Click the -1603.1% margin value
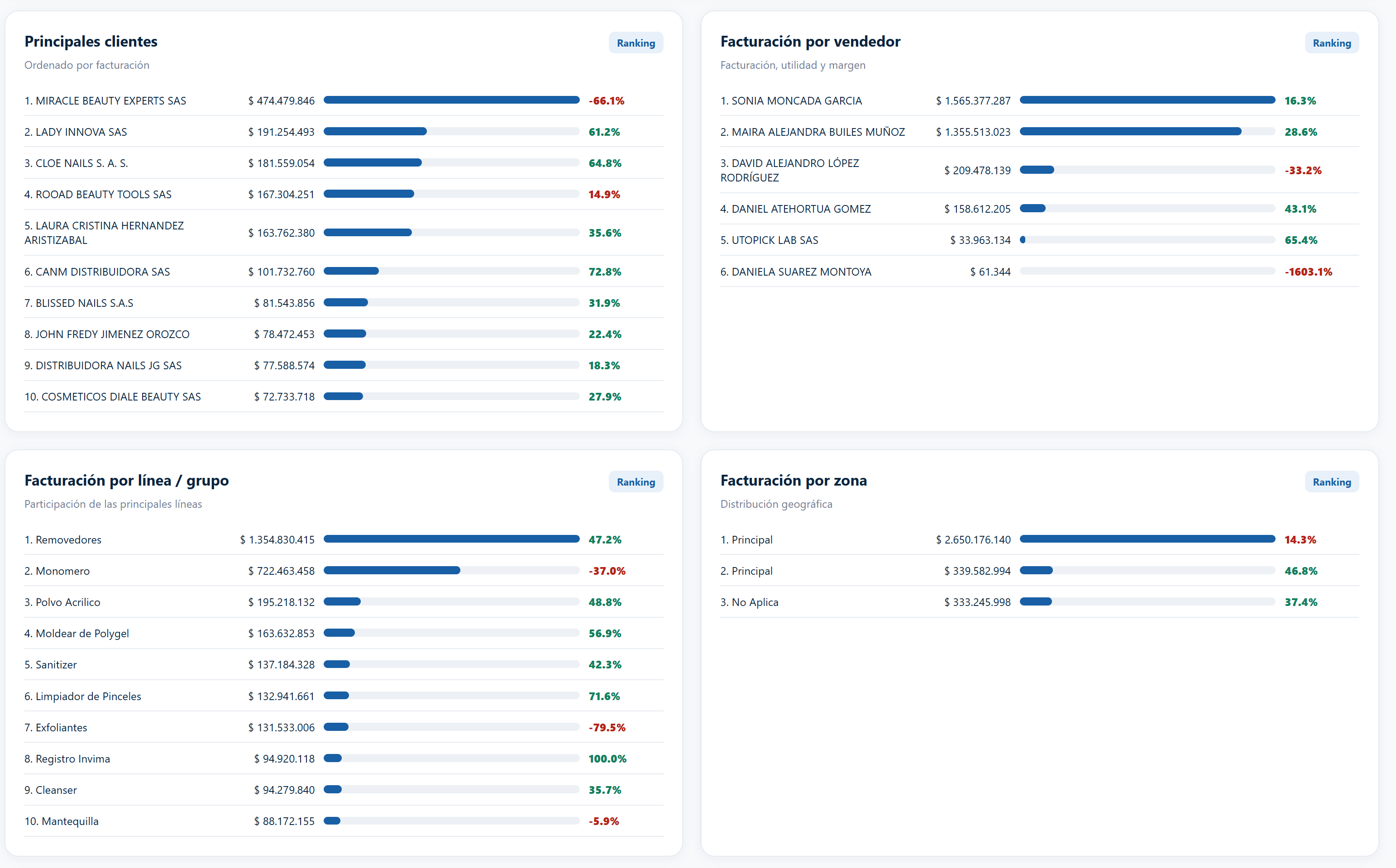This screenshot has height=868, width=1396. [1308, 272]
